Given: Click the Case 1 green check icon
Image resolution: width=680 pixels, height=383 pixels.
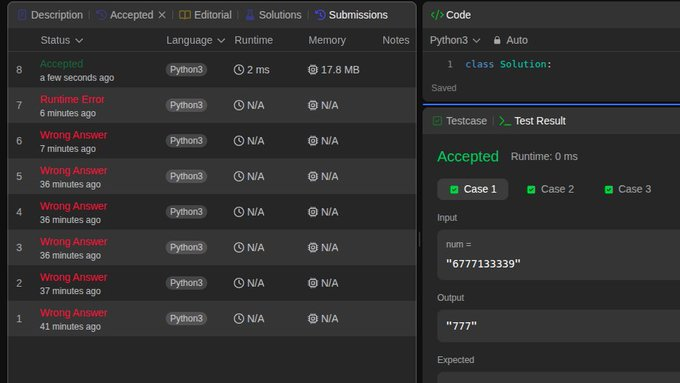Looking at the screenshot, I should click(454, 190).
